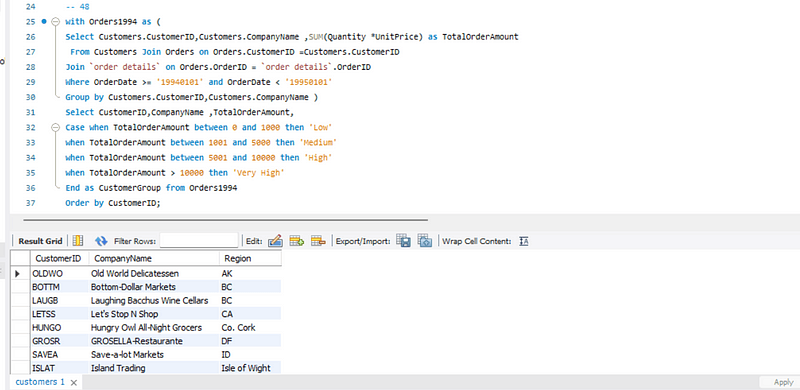Click the Hungry Owl All-Night Grocers cell
The width and height of the screenshot is (800, 390).
coord(155,327)
